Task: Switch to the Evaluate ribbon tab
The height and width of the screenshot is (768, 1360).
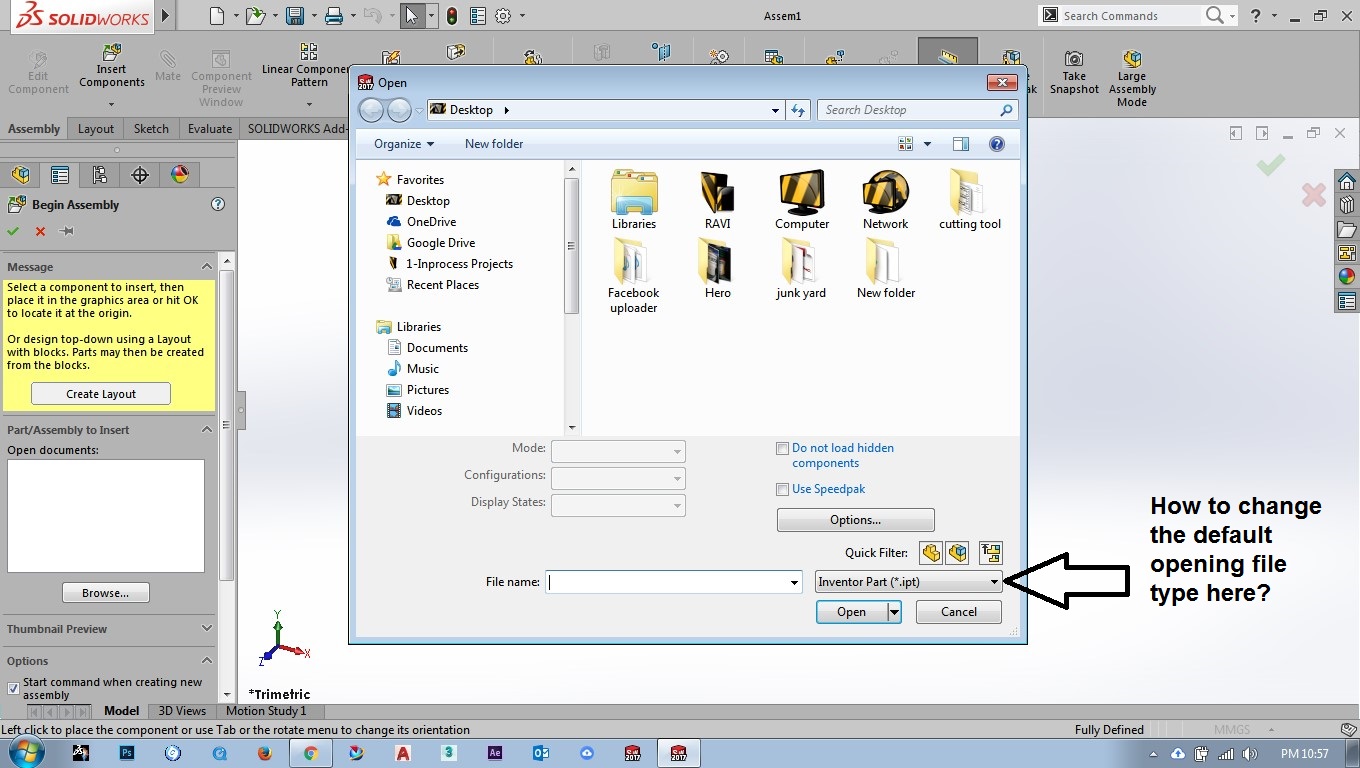Action: [x=210, y=129]
